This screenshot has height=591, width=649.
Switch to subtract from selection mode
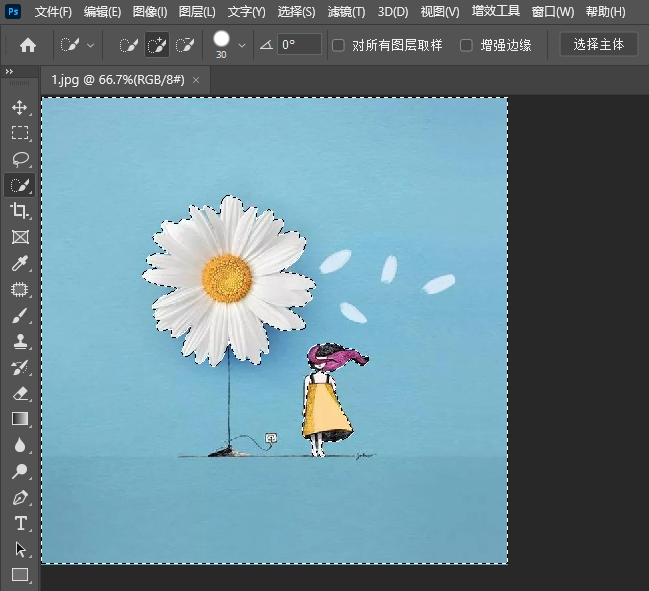[x=185, y=45]
